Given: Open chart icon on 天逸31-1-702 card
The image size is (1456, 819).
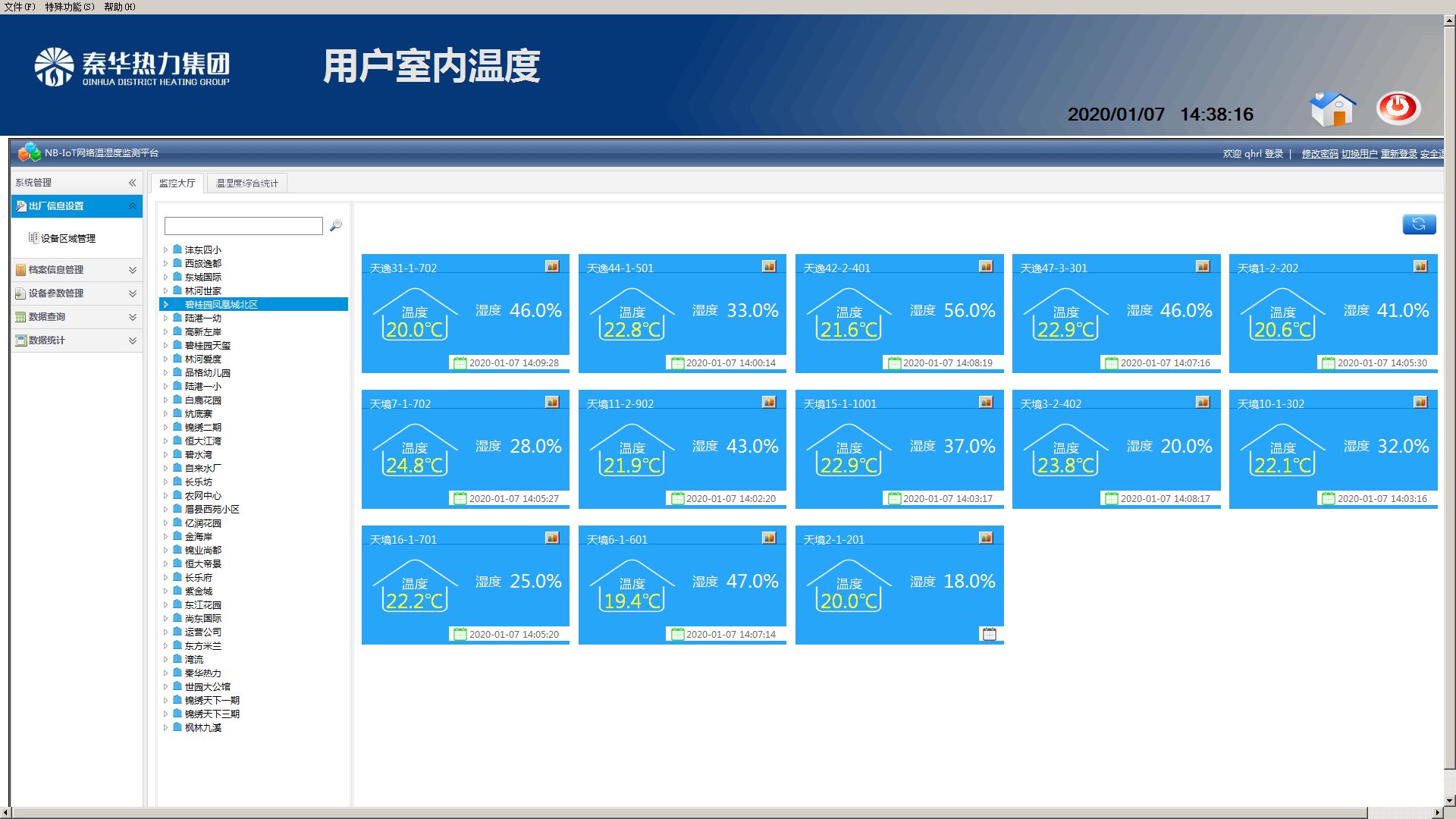Looking at the screenshot, I should (552, 266).
